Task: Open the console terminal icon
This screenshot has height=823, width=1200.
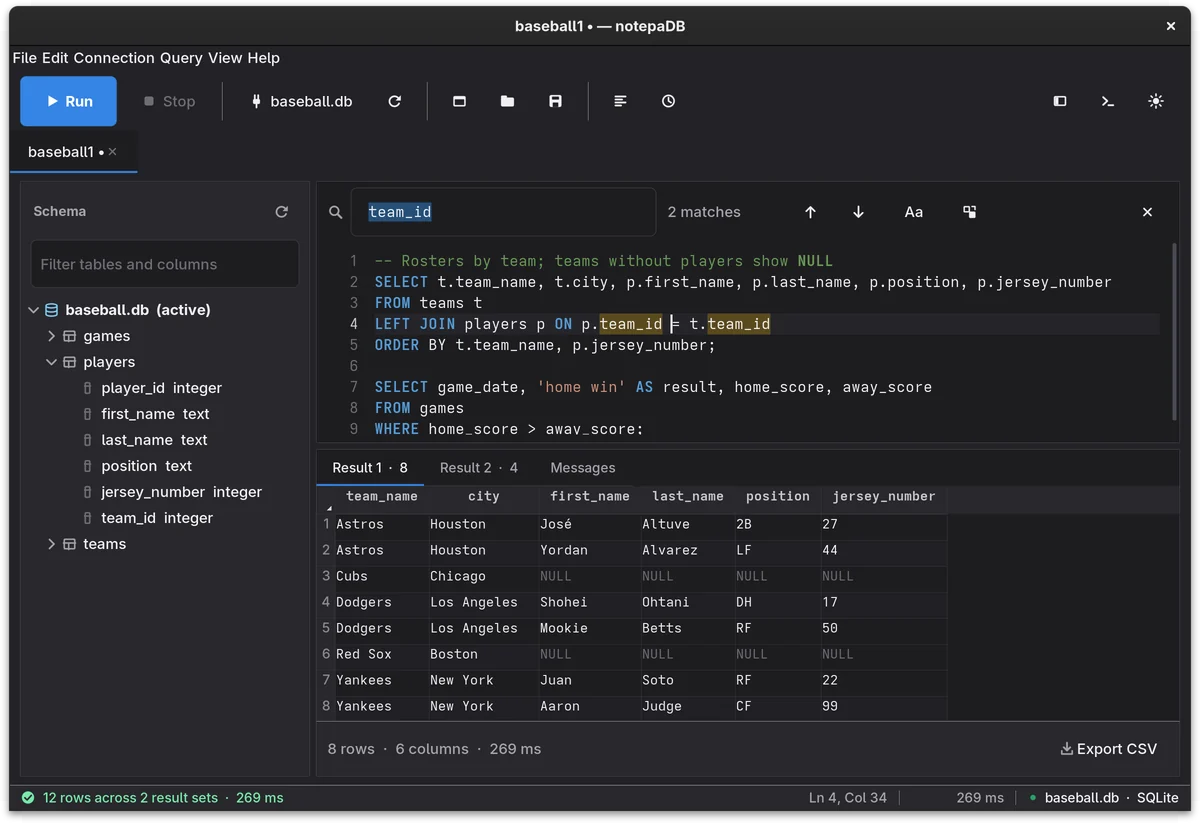Action: [x=1108, y=101]
